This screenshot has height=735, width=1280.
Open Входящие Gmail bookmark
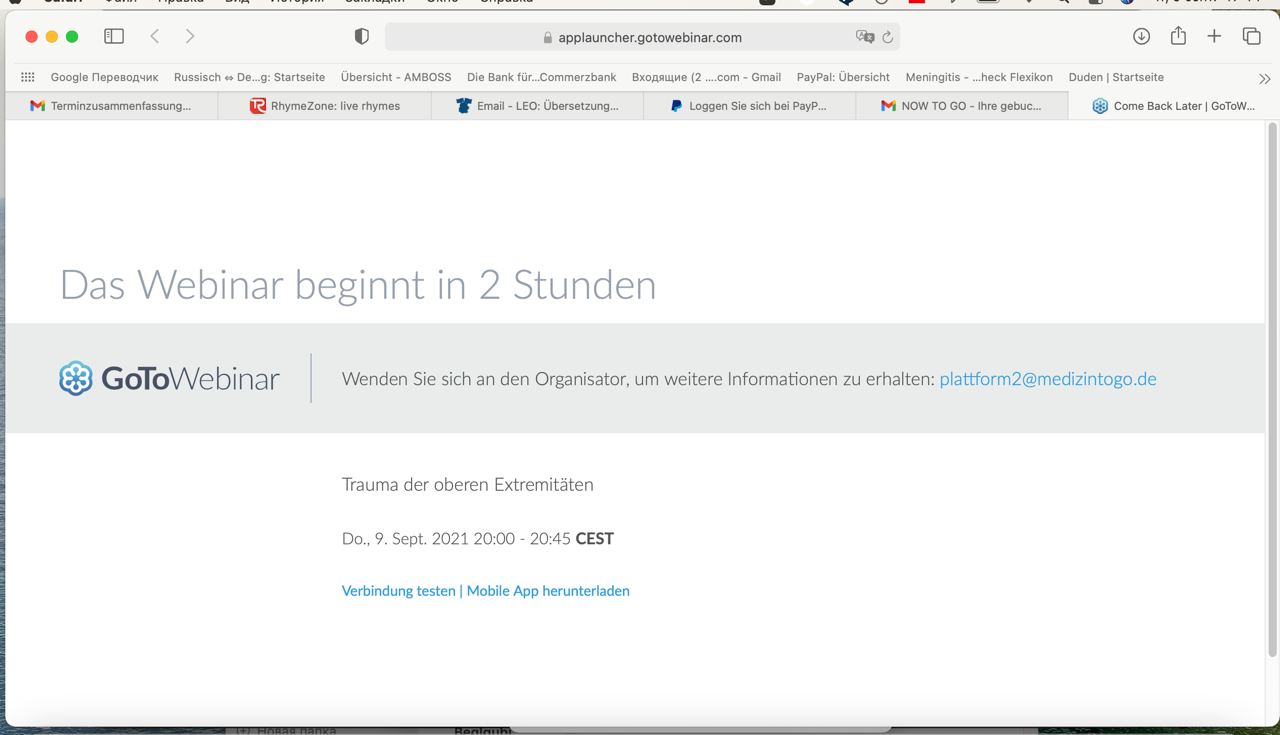(x=706, y=77)
